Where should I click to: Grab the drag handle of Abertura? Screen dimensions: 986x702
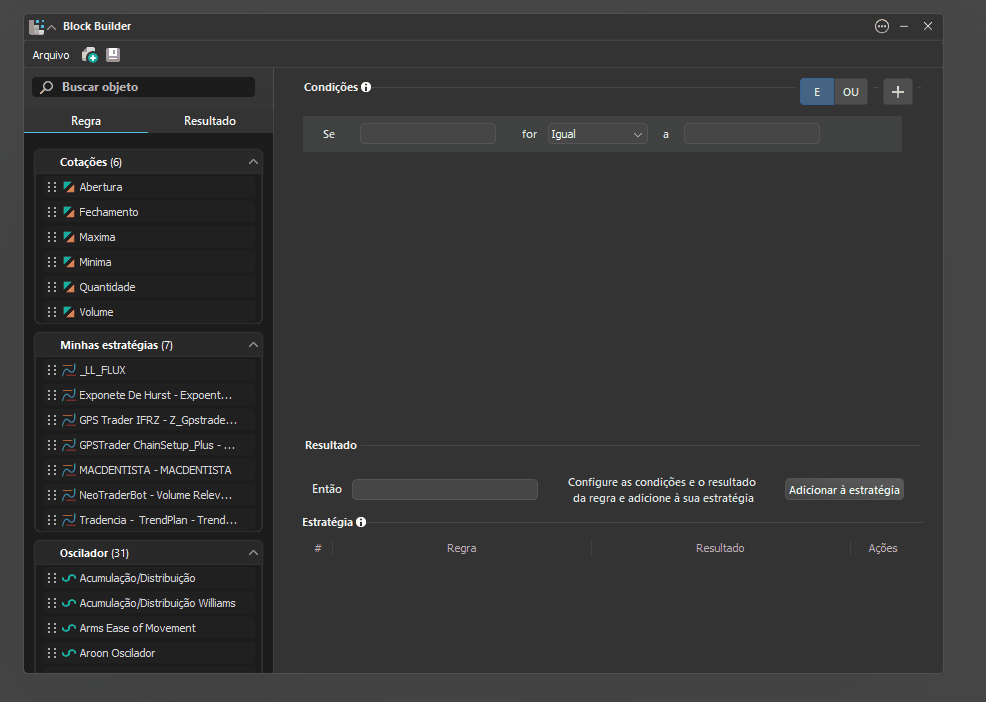(52, 187)
